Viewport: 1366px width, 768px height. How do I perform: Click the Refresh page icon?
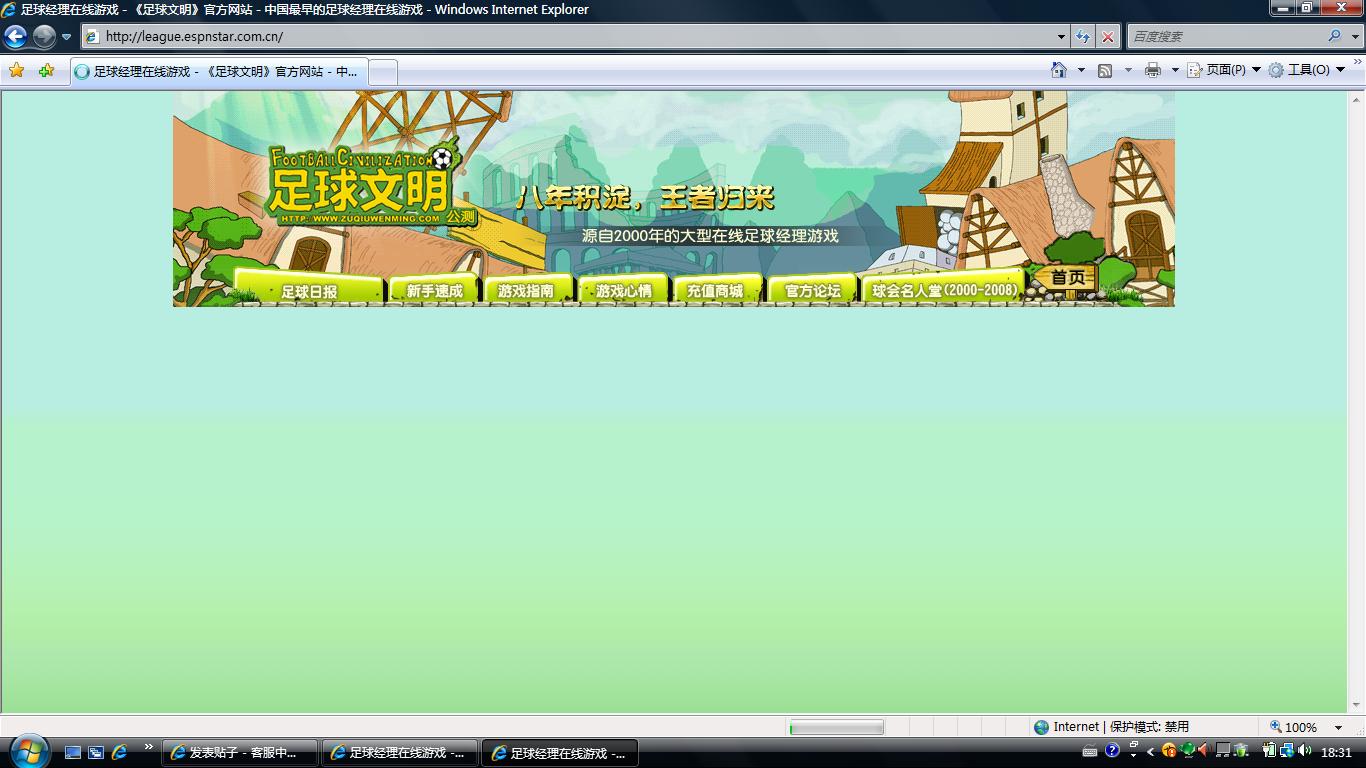click(x=1083, y=36)
